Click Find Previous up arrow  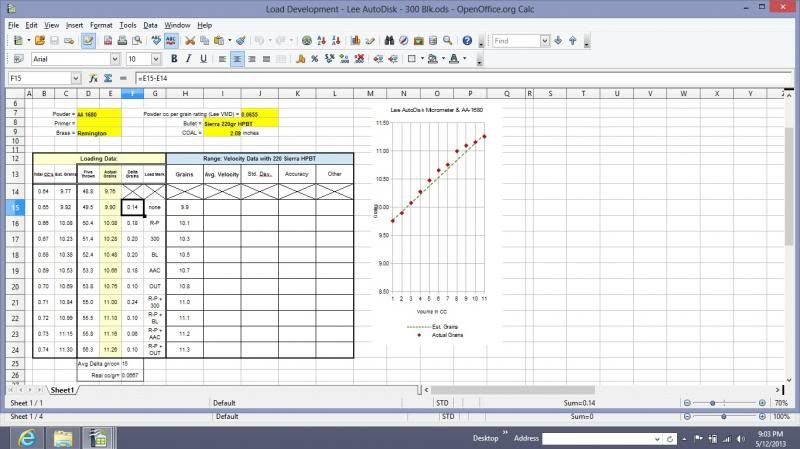tap(572, 40)
